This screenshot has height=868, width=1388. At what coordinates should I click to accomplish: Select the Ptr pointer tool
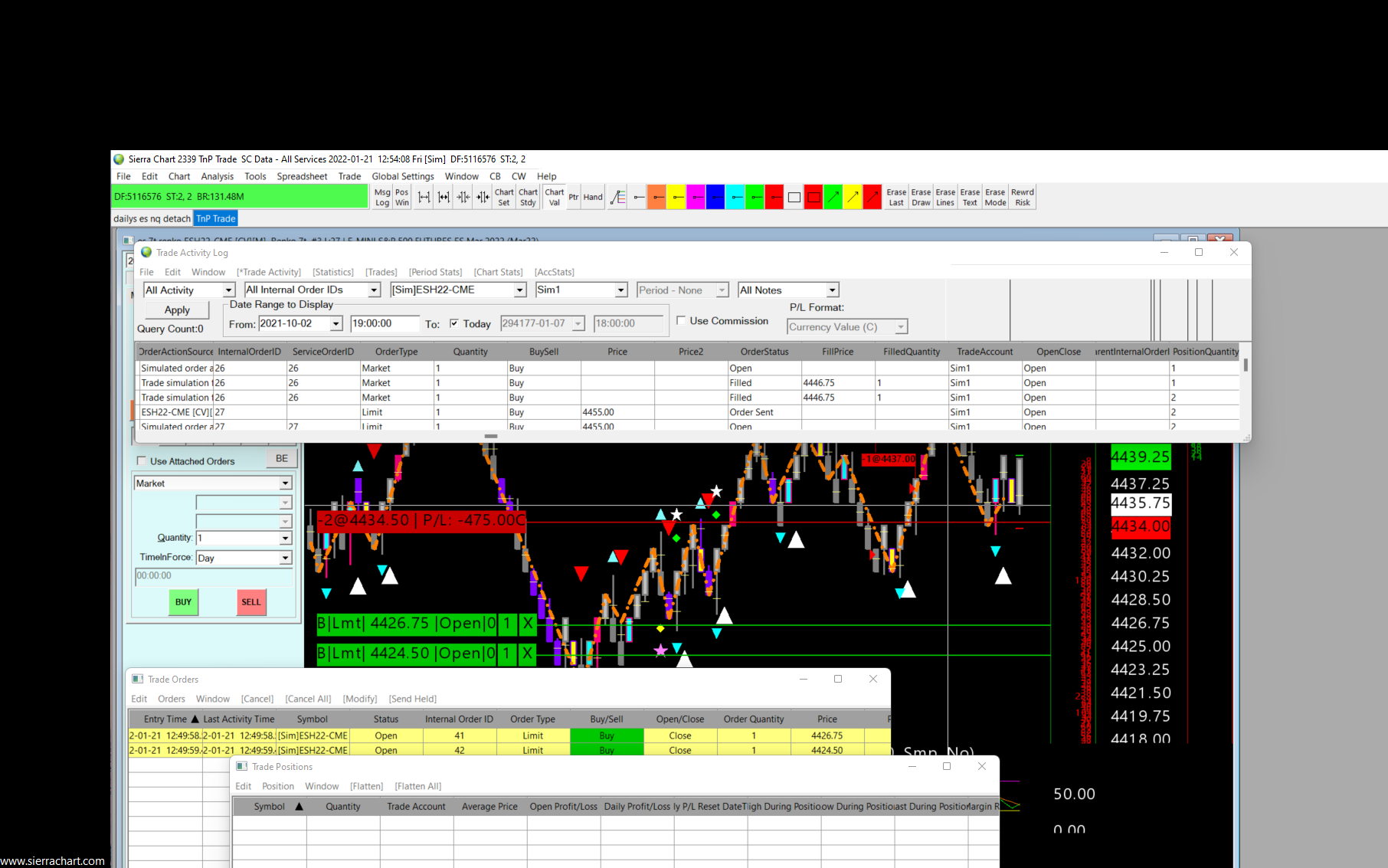point(574,198)
